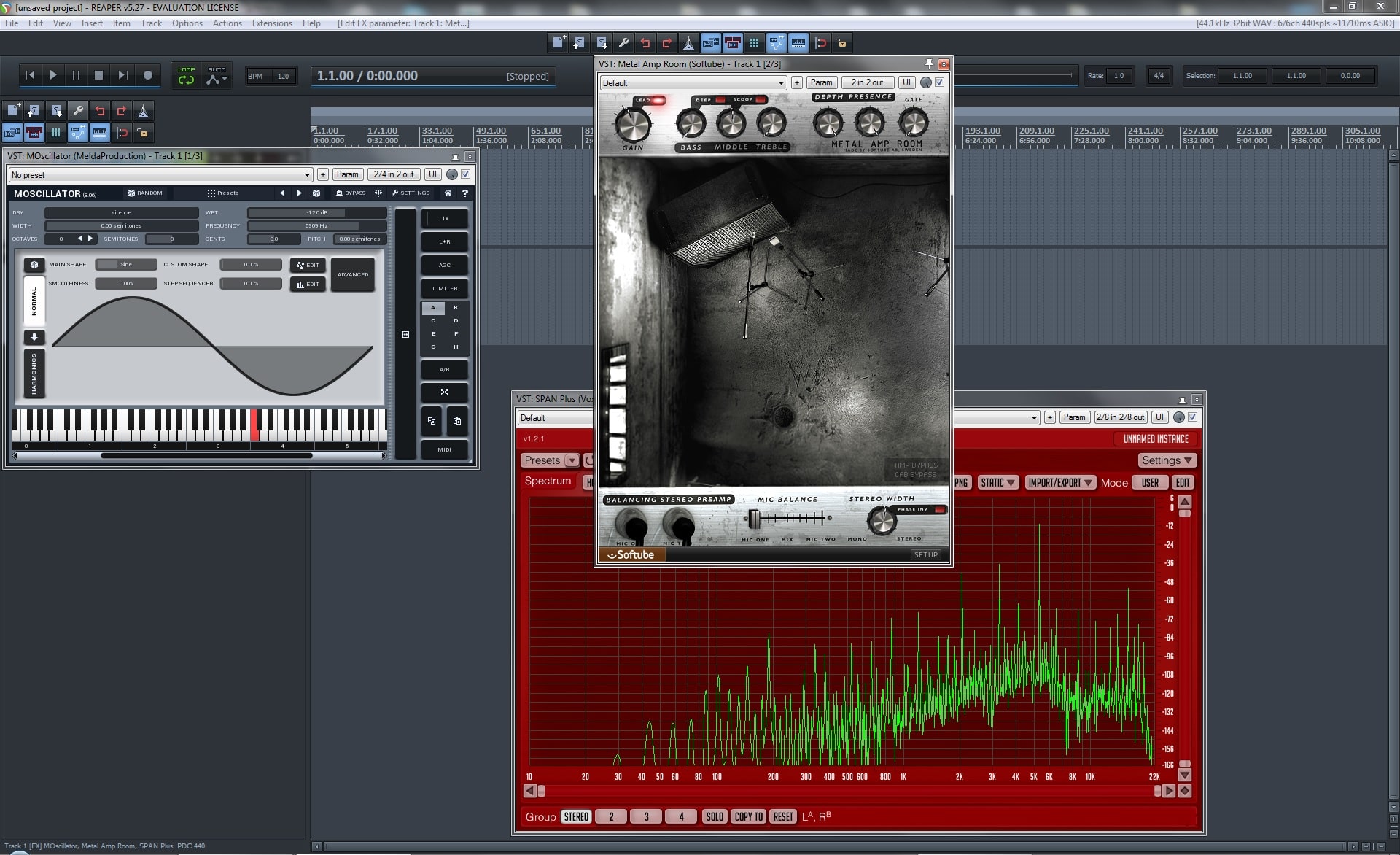Click the Mic Balance slider handle
This screenshot has height=855, width=1400.
[754, 519]
